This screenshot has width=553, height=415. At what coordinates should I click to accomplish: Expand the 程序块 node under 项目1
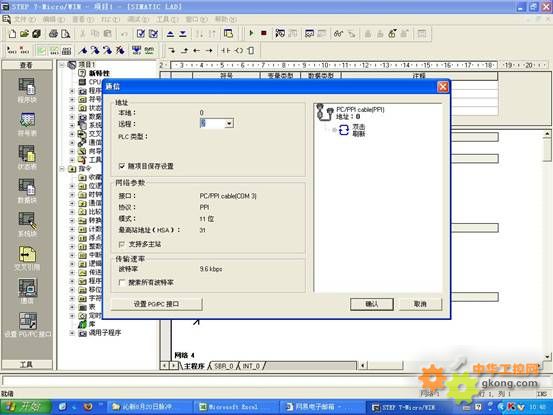[x=72, y=91]
